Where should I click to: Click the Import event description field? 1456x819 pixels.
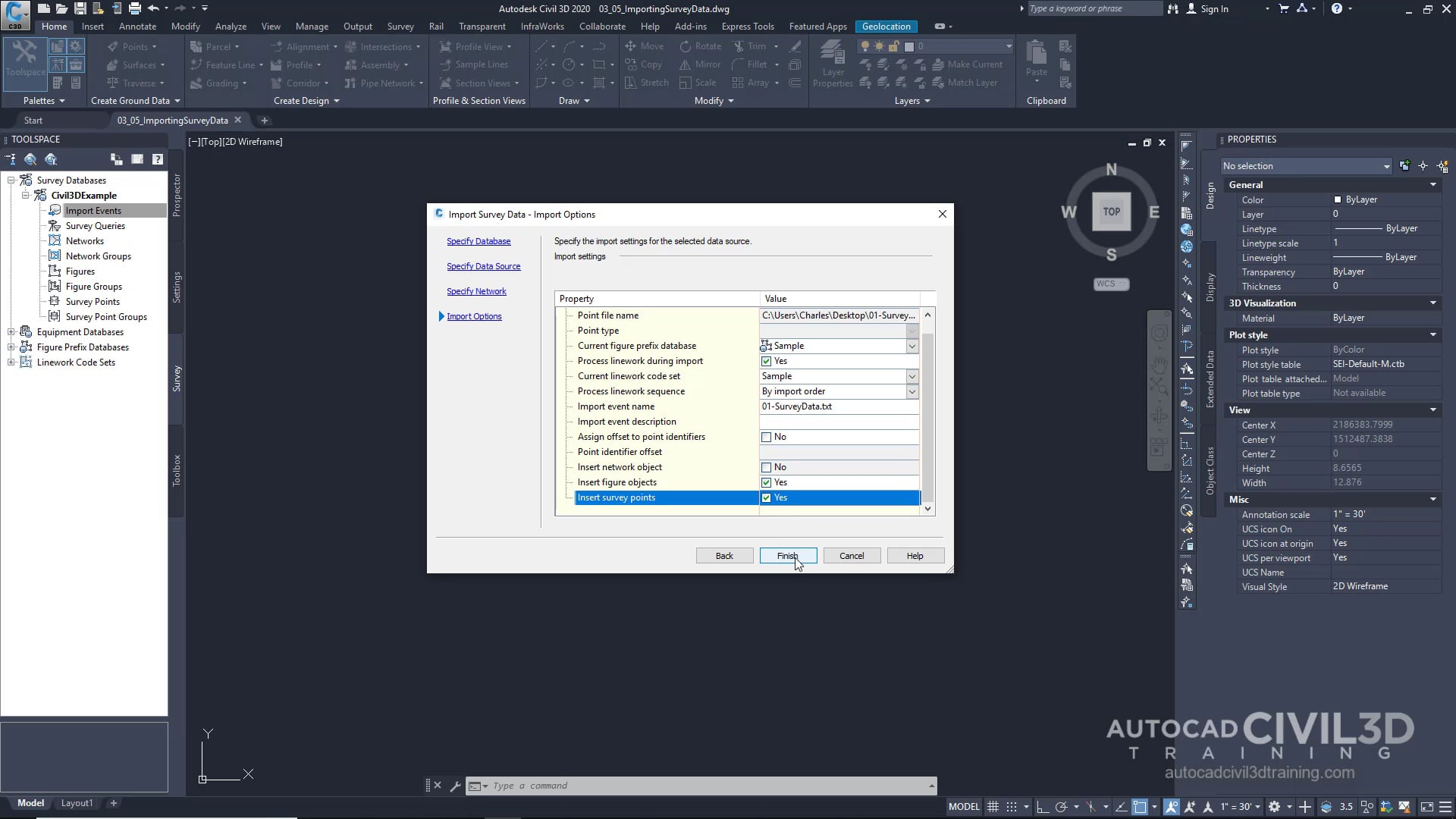click(x=838, y=422)
